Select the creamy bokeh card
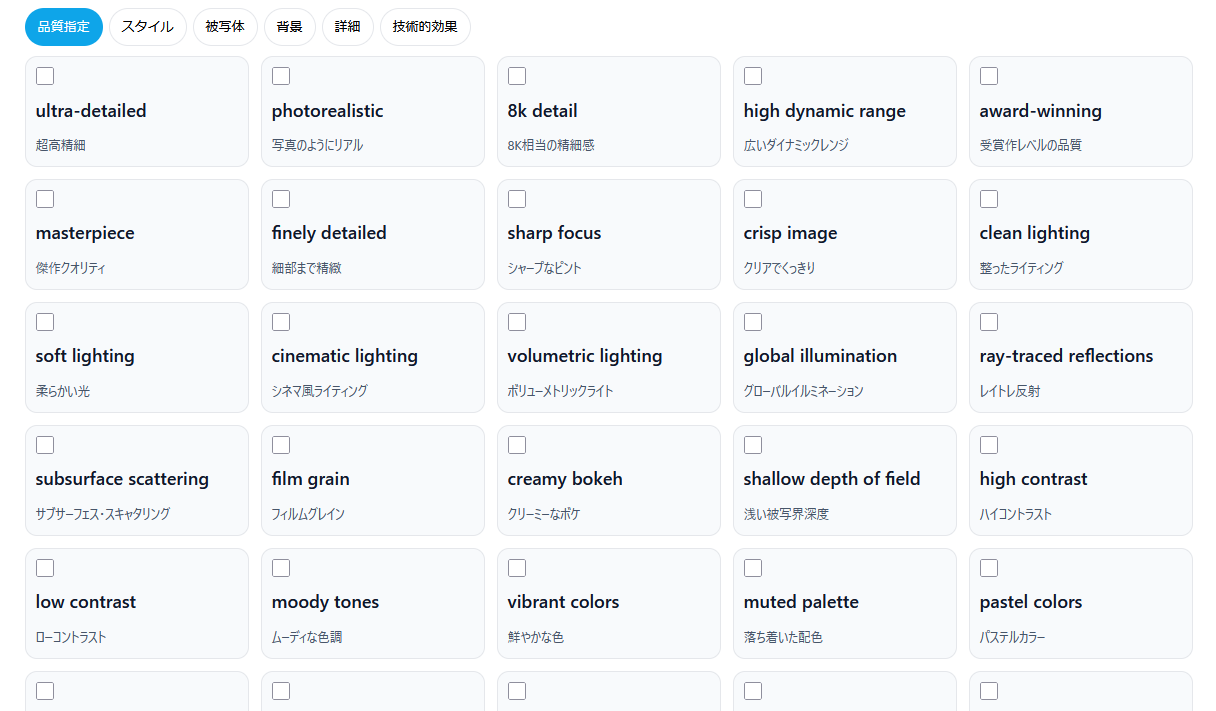The height and width of the screenshot is (711, 1216). tap(608, 481)
